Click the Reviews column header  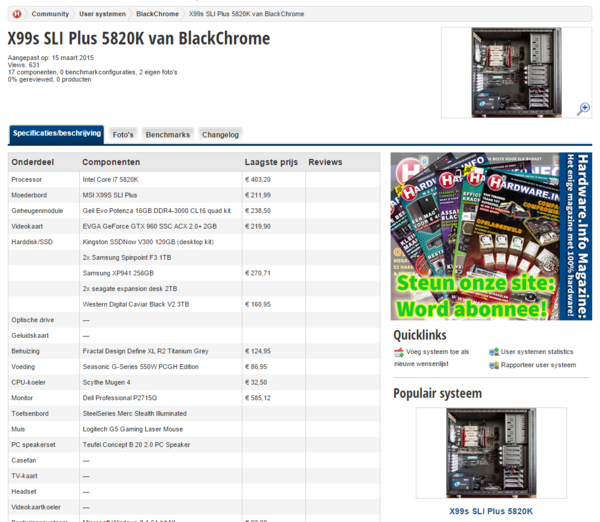point(325,162)
